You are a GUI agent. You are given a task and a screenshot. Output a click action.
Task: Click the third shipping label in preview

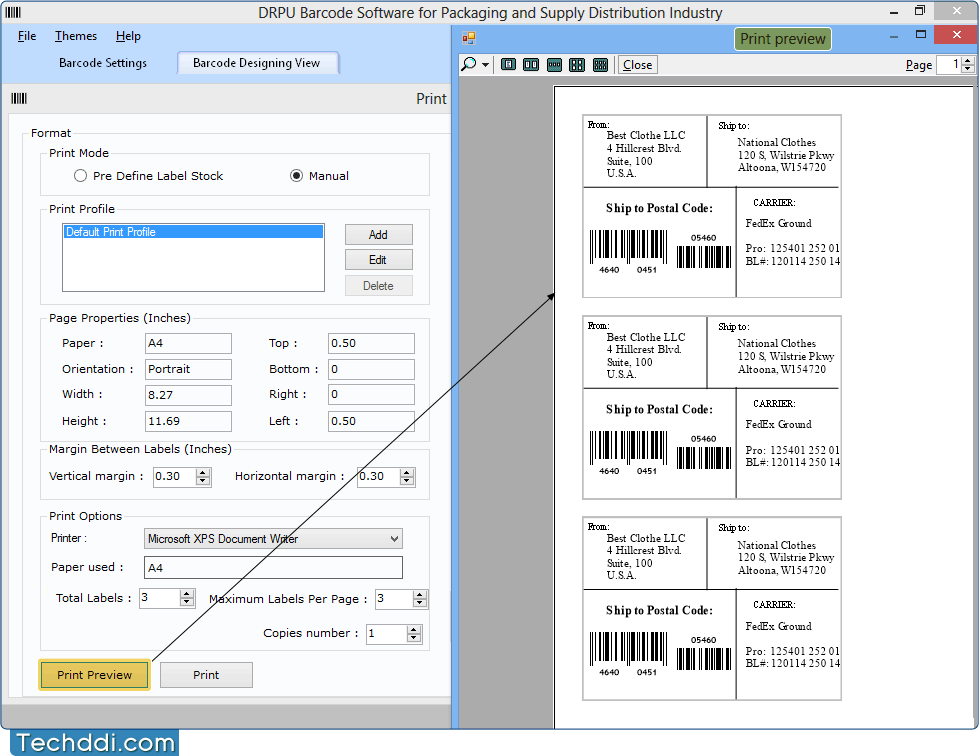coord(712,608)
